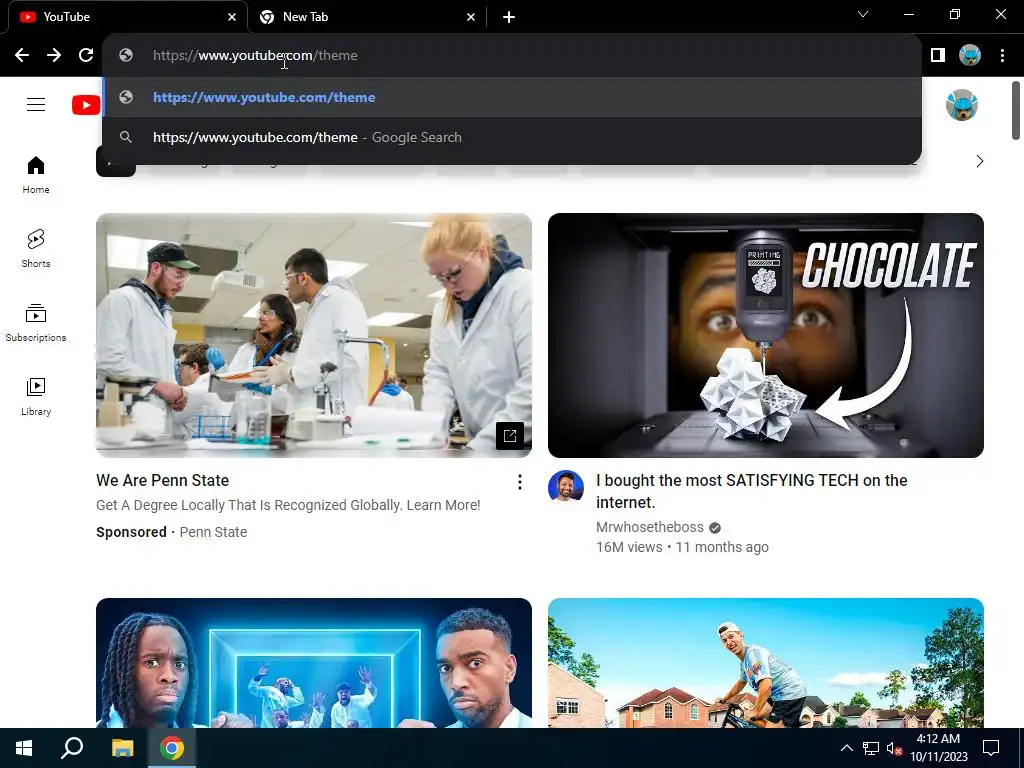
Task: Go to Home in the sidebar
Action: click(x=36, y=175)
